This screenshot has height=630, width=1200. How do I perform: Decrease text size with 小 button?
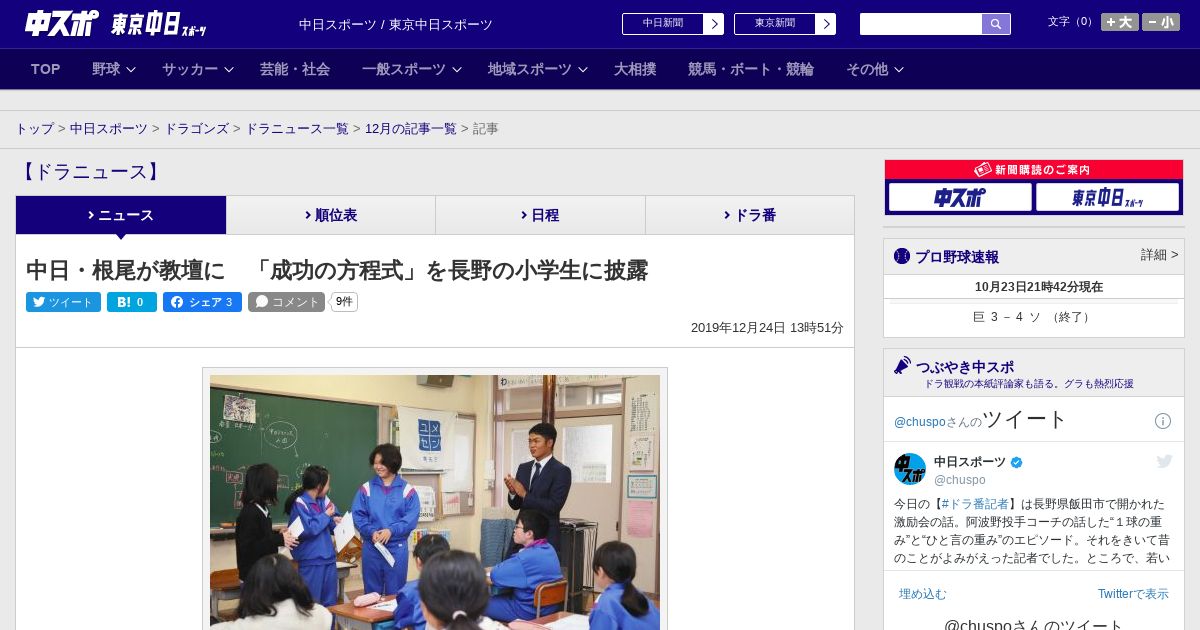(1161, 22)
